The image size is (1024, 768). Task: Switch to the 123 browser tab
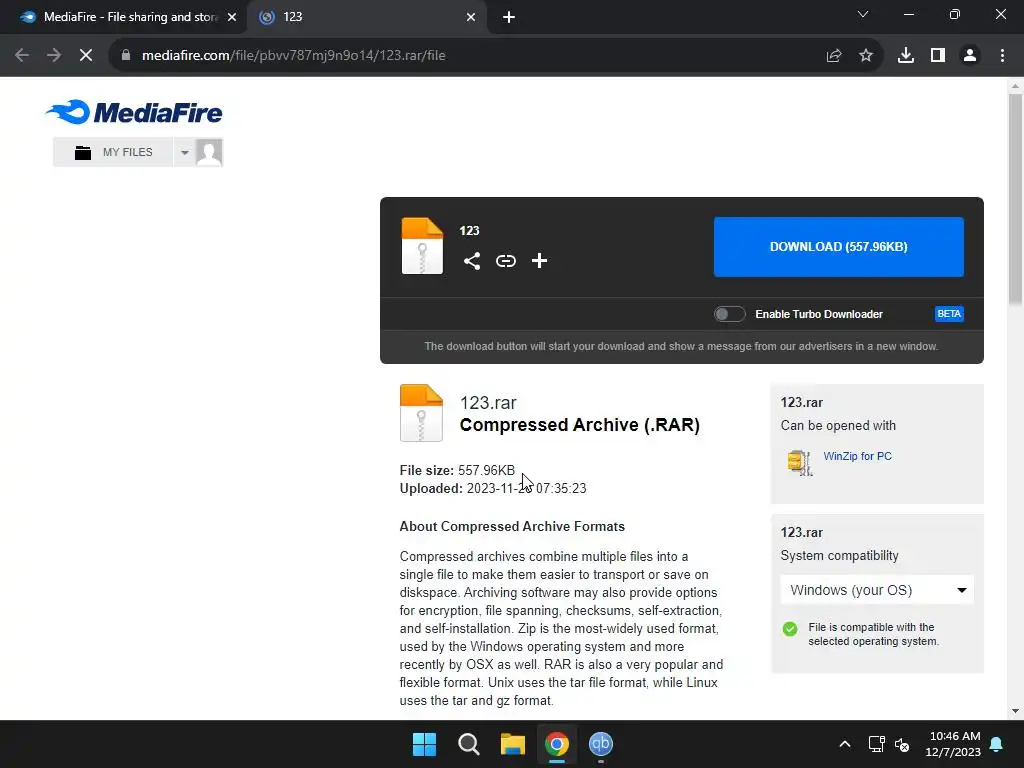[366, 17]
